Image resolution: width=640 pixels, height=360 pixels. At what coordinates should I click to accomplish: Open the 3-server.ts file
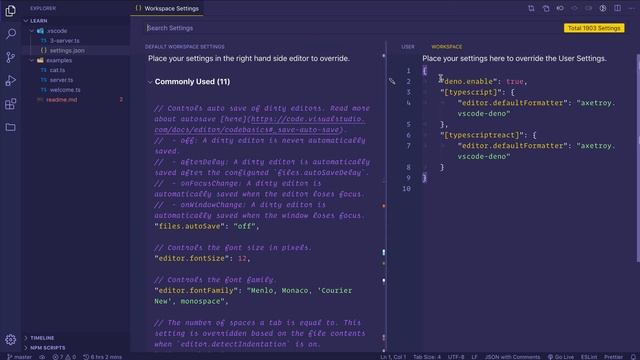(65, 41)
